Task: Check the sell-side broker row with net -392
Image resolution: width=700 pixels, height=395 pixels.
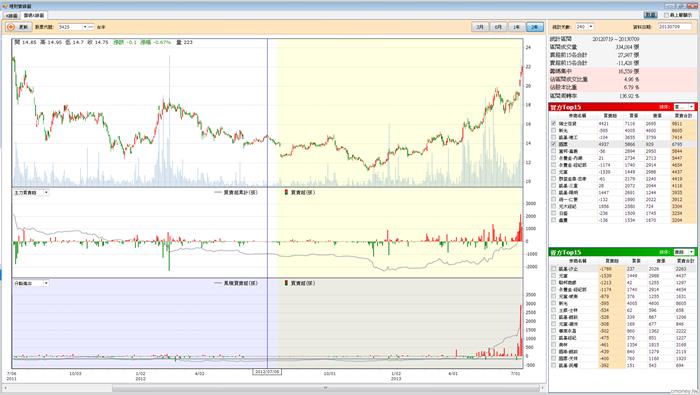Action: click(x=554, y=365)
